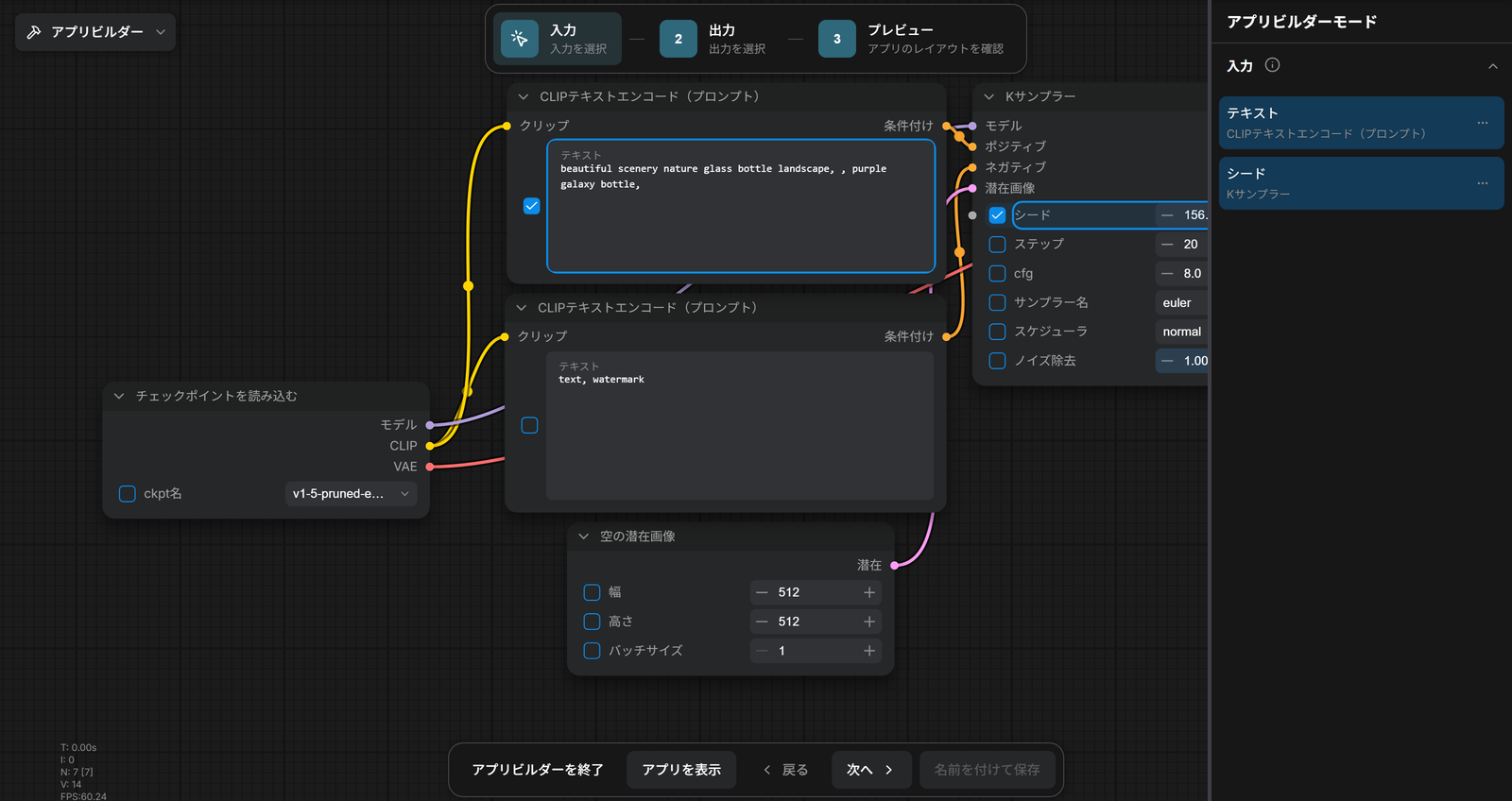The height and width of the screenshot is (801, 1512).
Task: Click the step 2 出力 number badge
Action: pos(678,39)
